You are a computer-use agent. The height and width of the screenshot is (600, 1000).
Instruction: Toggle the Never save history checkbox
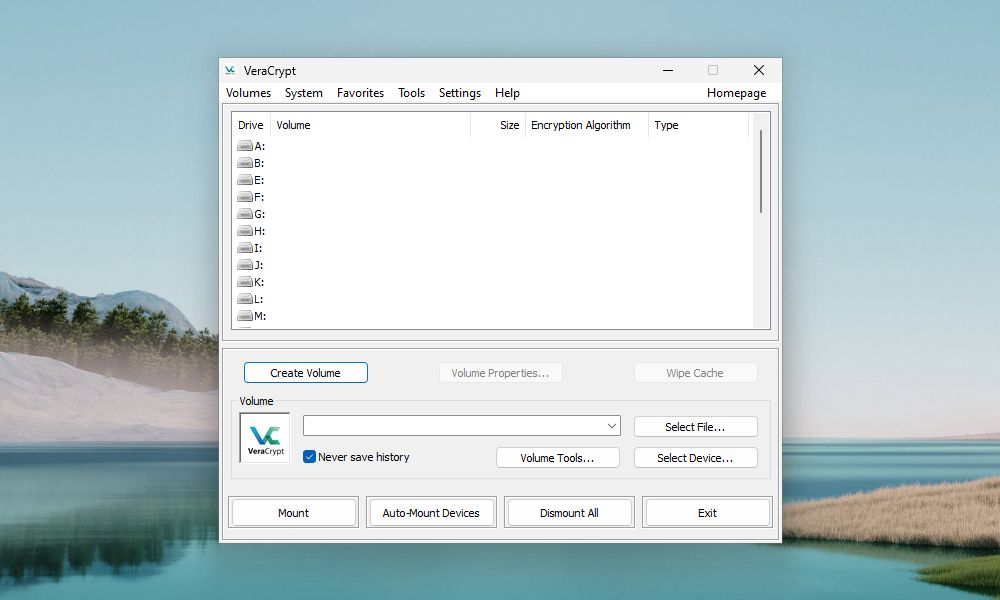(x=309, y=457)
